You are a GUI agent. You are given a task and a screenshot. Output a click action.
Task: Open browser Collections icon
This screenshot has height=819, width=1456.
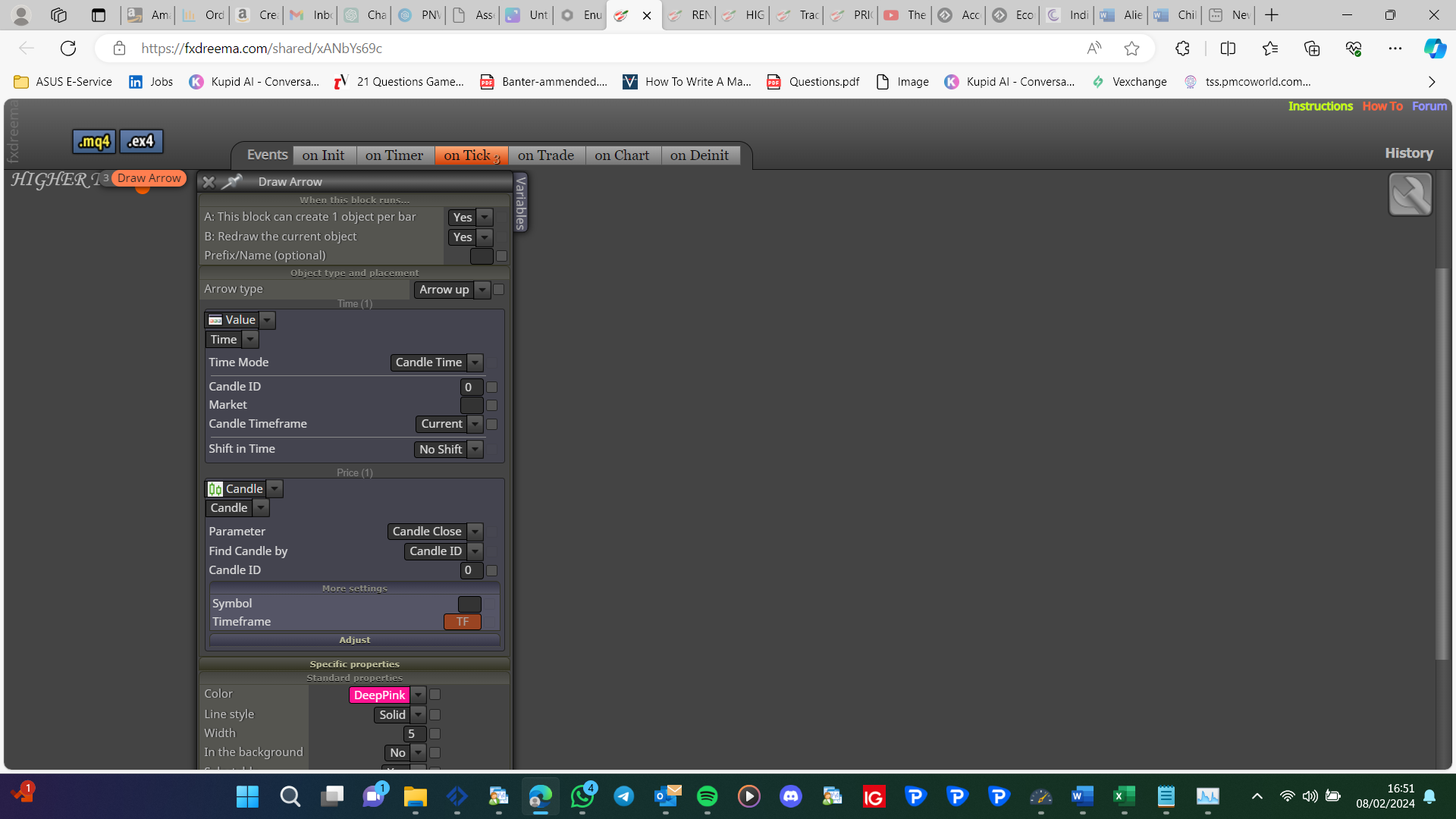(1312, 49)
